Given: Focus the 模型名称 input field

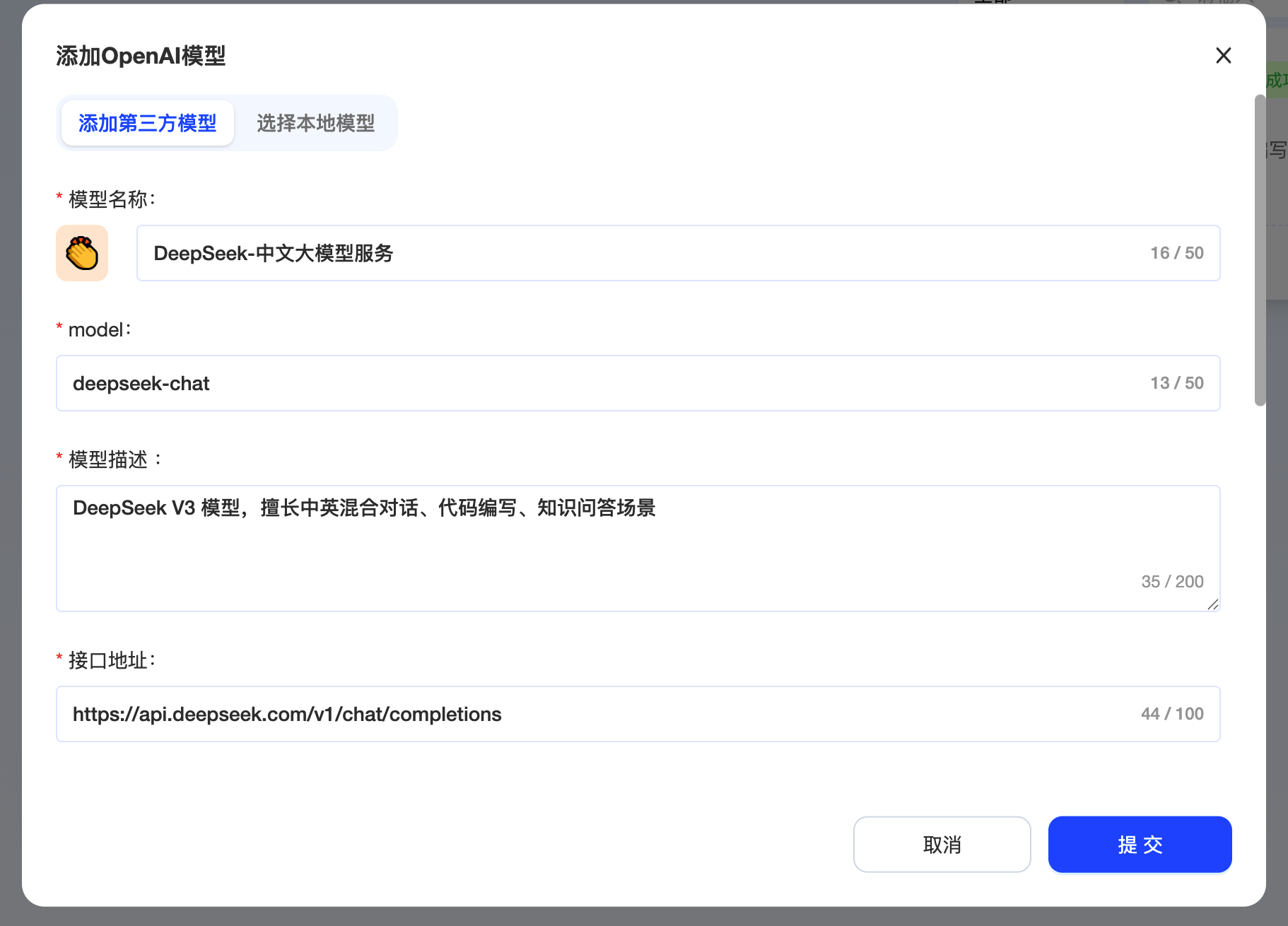Looking at the screenshot, I should [x=636, y=253].
